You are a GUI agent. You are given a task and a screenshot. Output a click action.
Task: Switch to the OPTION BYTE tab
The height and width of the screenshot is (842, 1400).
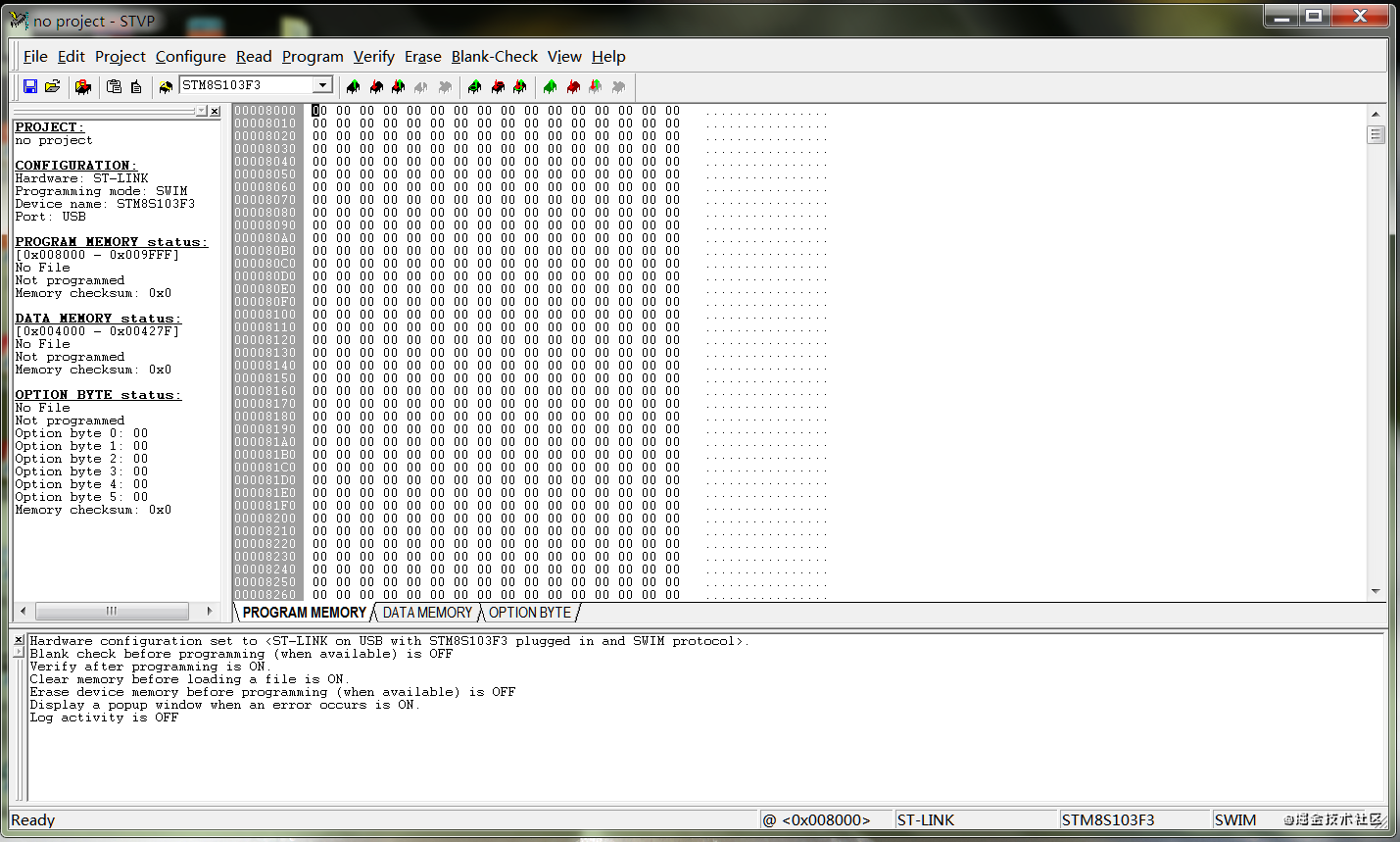529,613
